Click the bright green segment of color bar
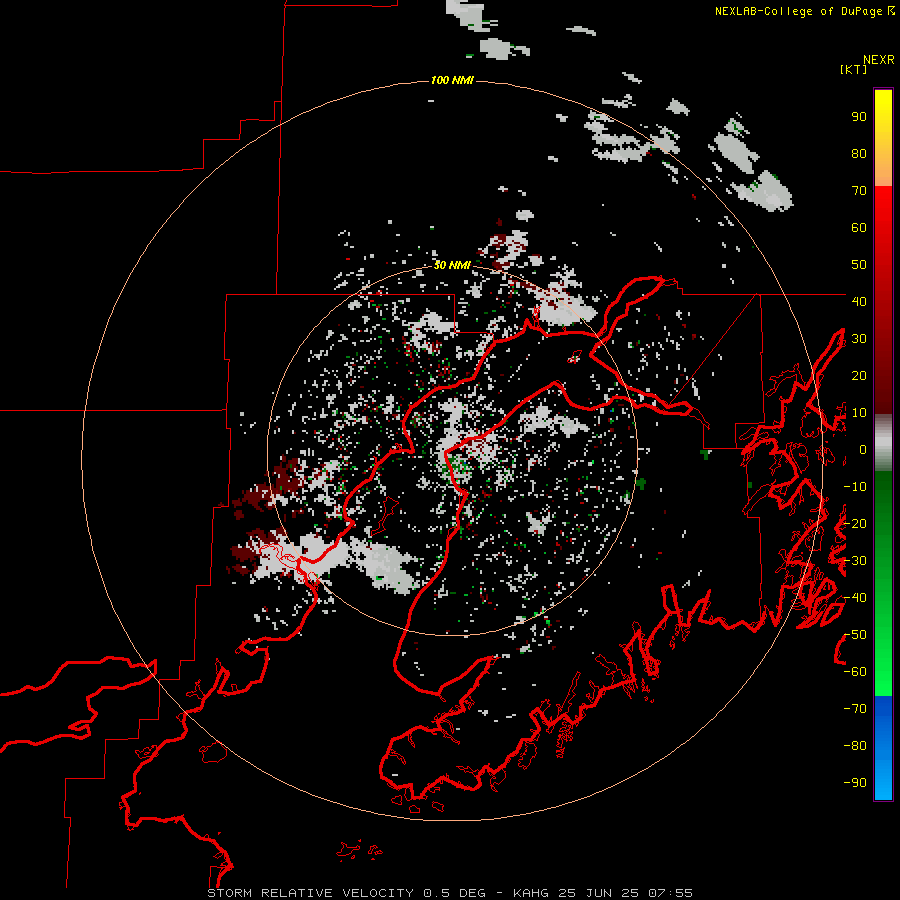 [x=883, y=583]
